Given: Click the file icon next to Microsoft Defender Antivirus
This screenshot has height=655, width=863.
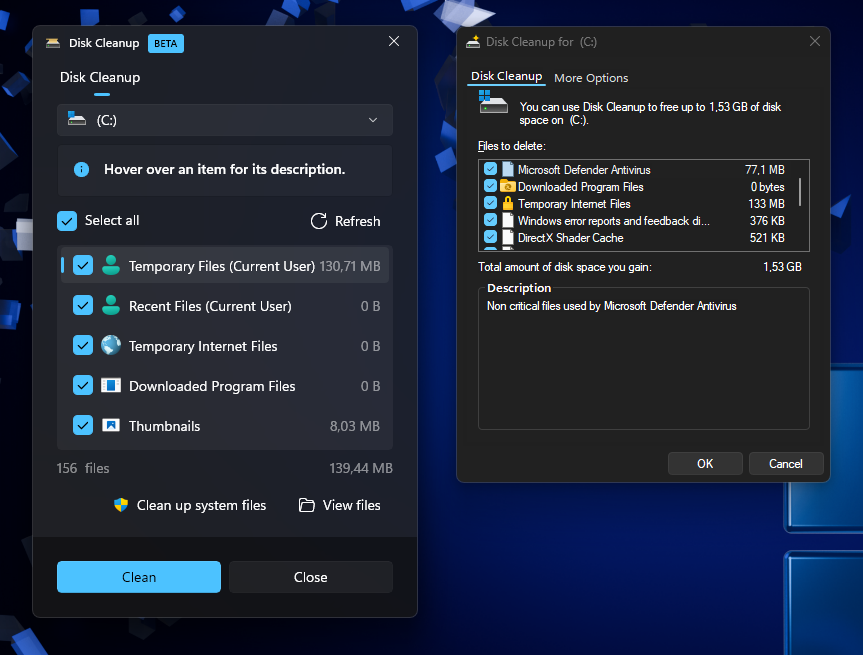Looking at the screenshot, I should pyautogui.click(x=507, y=170).
